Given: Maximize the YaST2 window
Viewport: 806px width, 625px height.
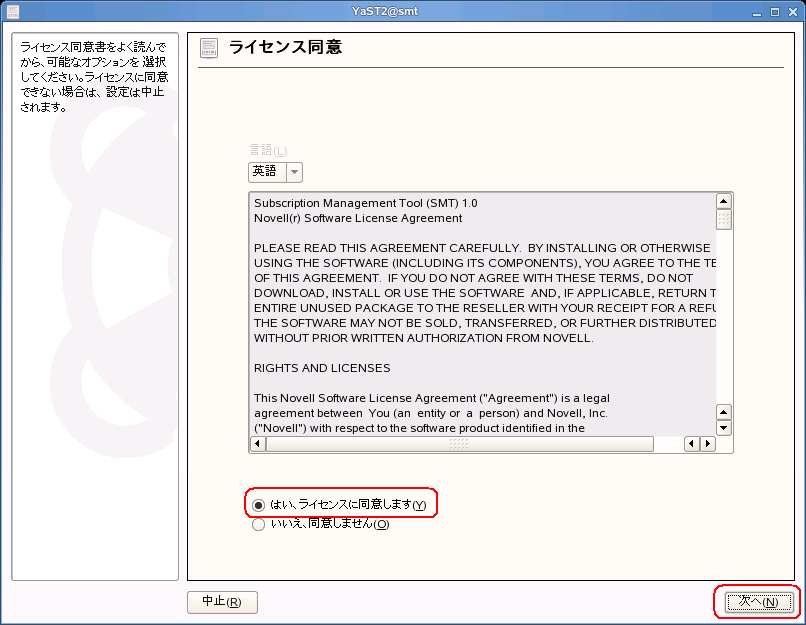Looking at the screenshot, I should pyautogui.click(x=774, y=12).
